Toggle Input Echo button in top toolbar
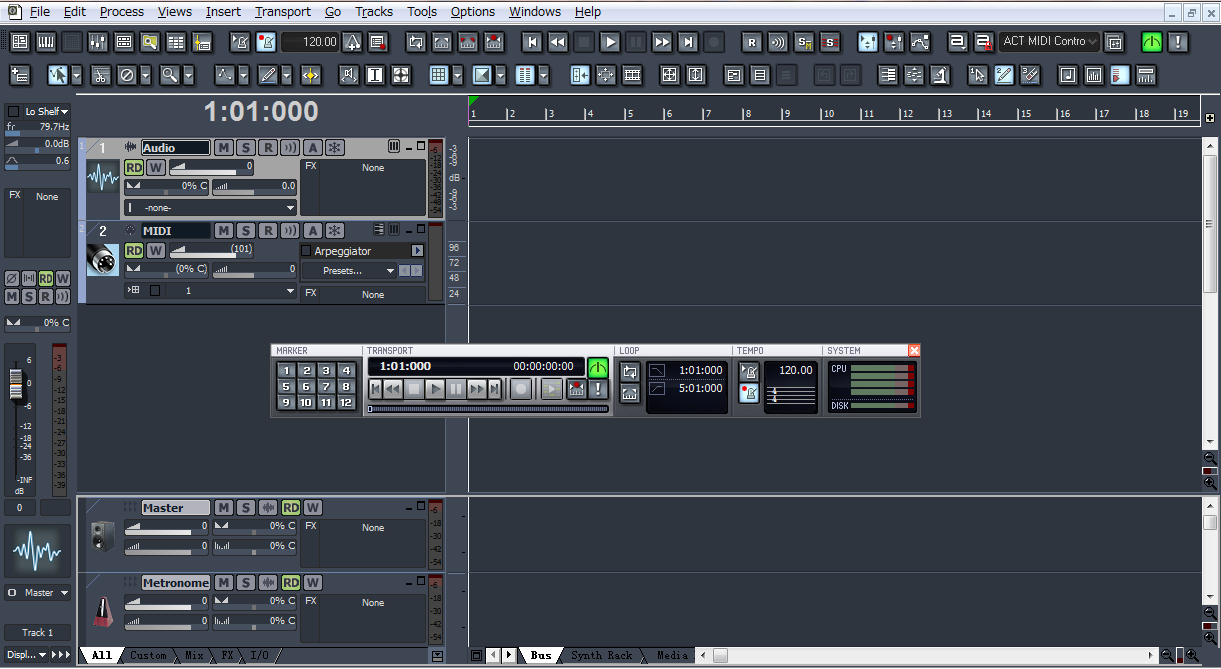 point(778,42)
